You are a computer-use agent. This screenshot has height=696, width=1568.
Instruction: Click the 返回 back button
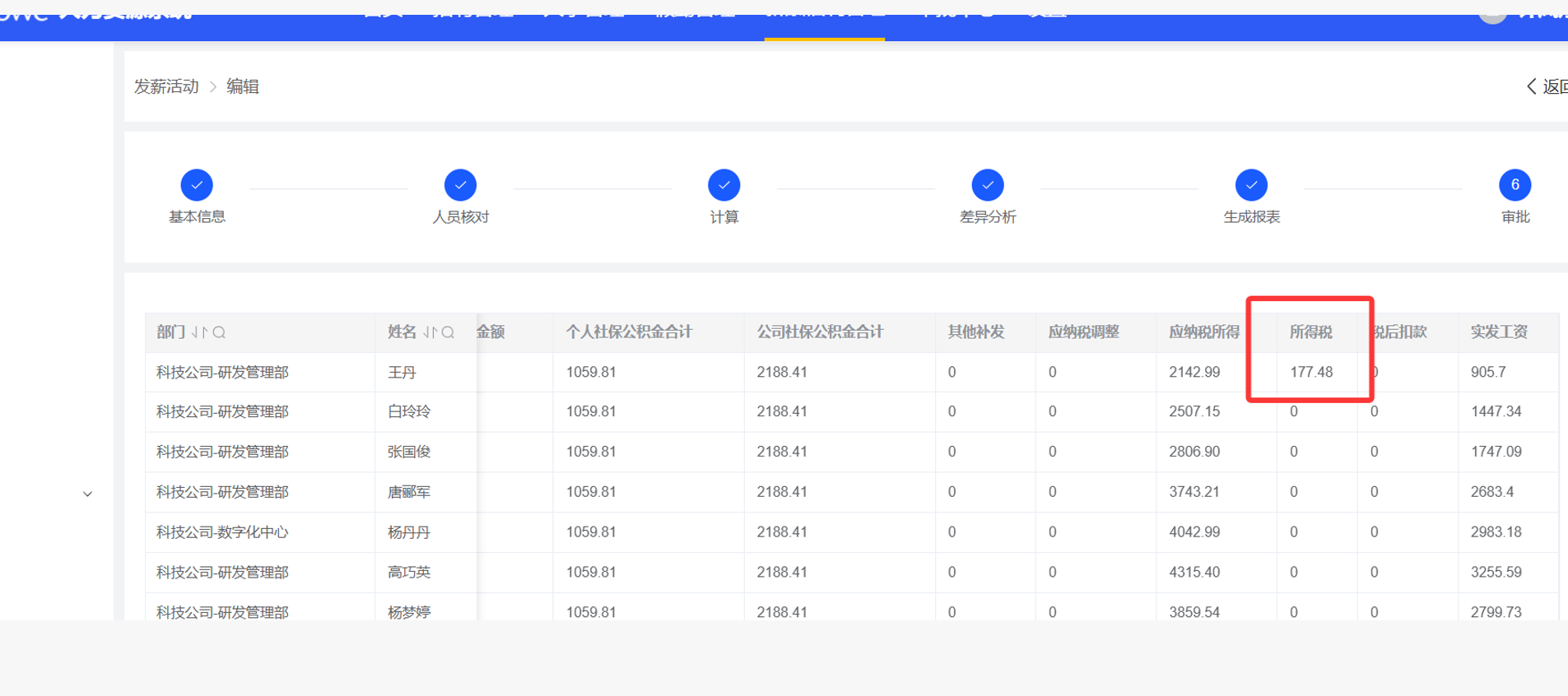pyautogui.click(x=1547, y=86)
